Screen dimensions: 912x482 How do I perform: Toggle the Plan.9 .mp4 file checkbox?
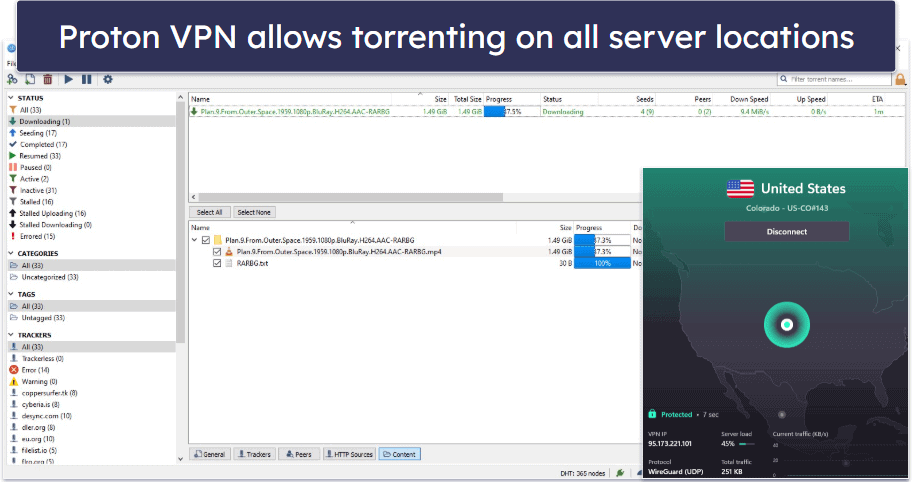pos(217,252)
